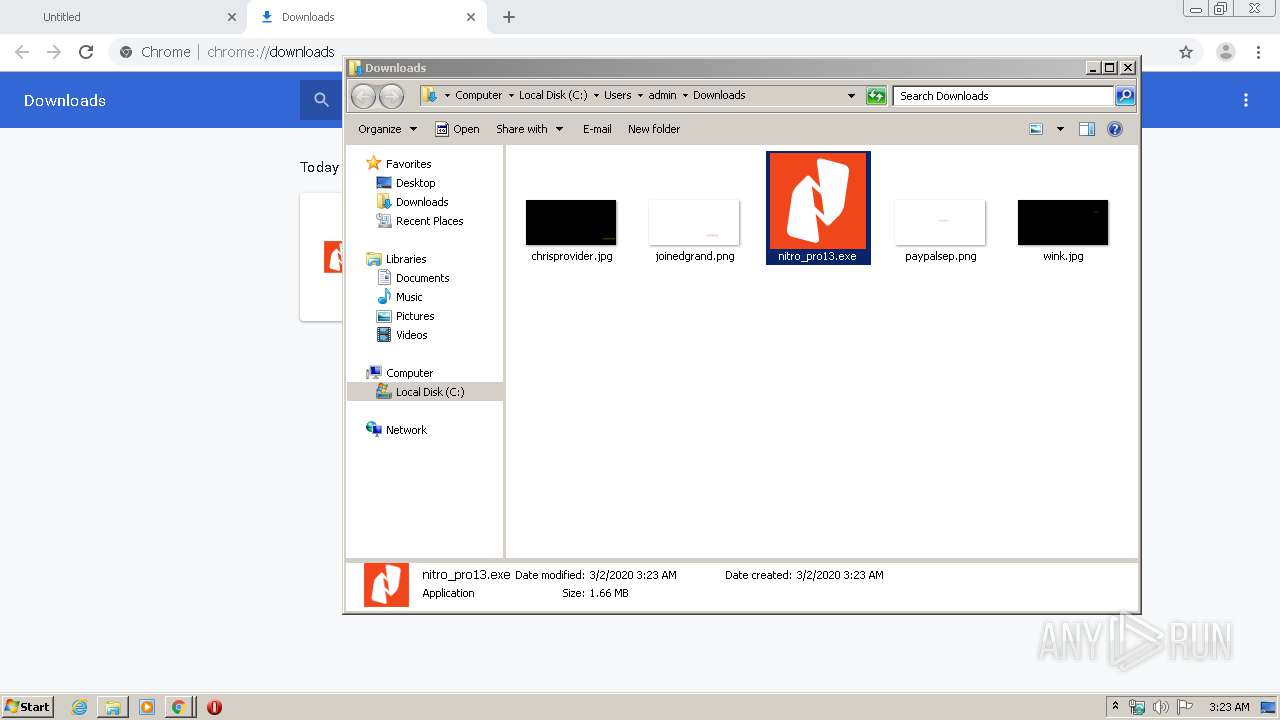Select the joinedgrand.png thumbnail
Image resolution: width=1280 pixels, height=720 pixels.
pos(694,222)
